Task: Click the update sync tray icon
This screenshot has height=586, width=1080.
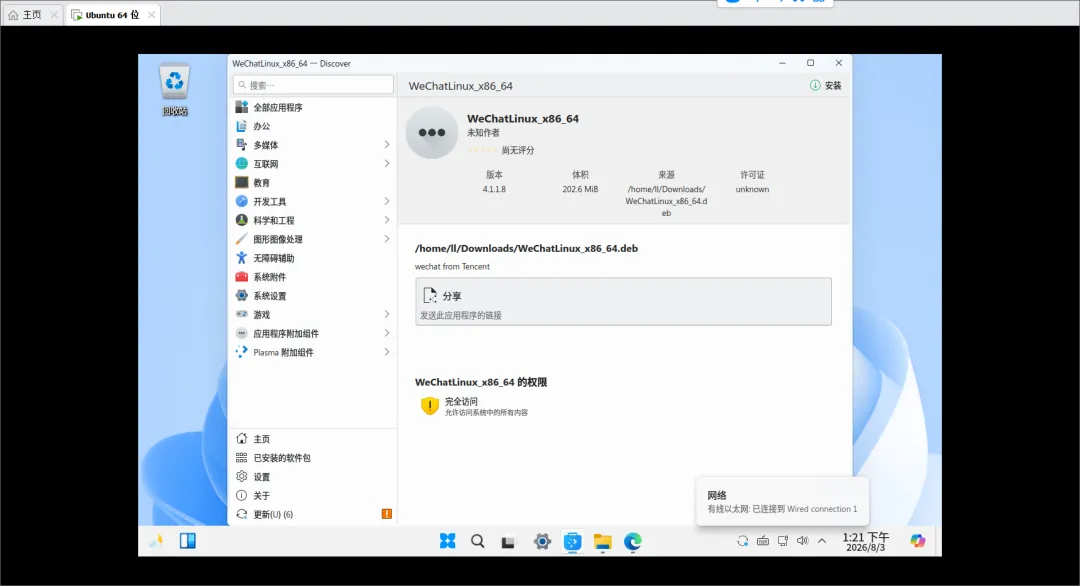Action: click(742, 541)
